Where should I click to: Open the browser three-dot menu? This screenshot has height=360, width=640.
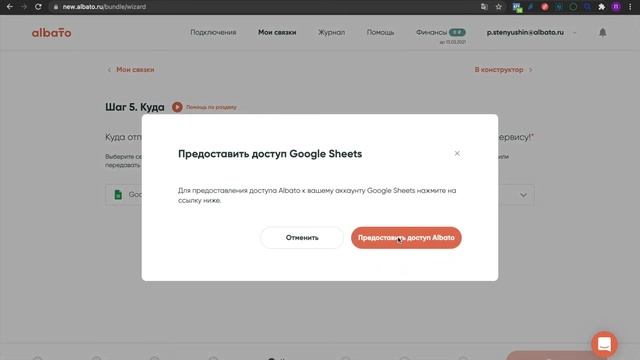(630, 7)
